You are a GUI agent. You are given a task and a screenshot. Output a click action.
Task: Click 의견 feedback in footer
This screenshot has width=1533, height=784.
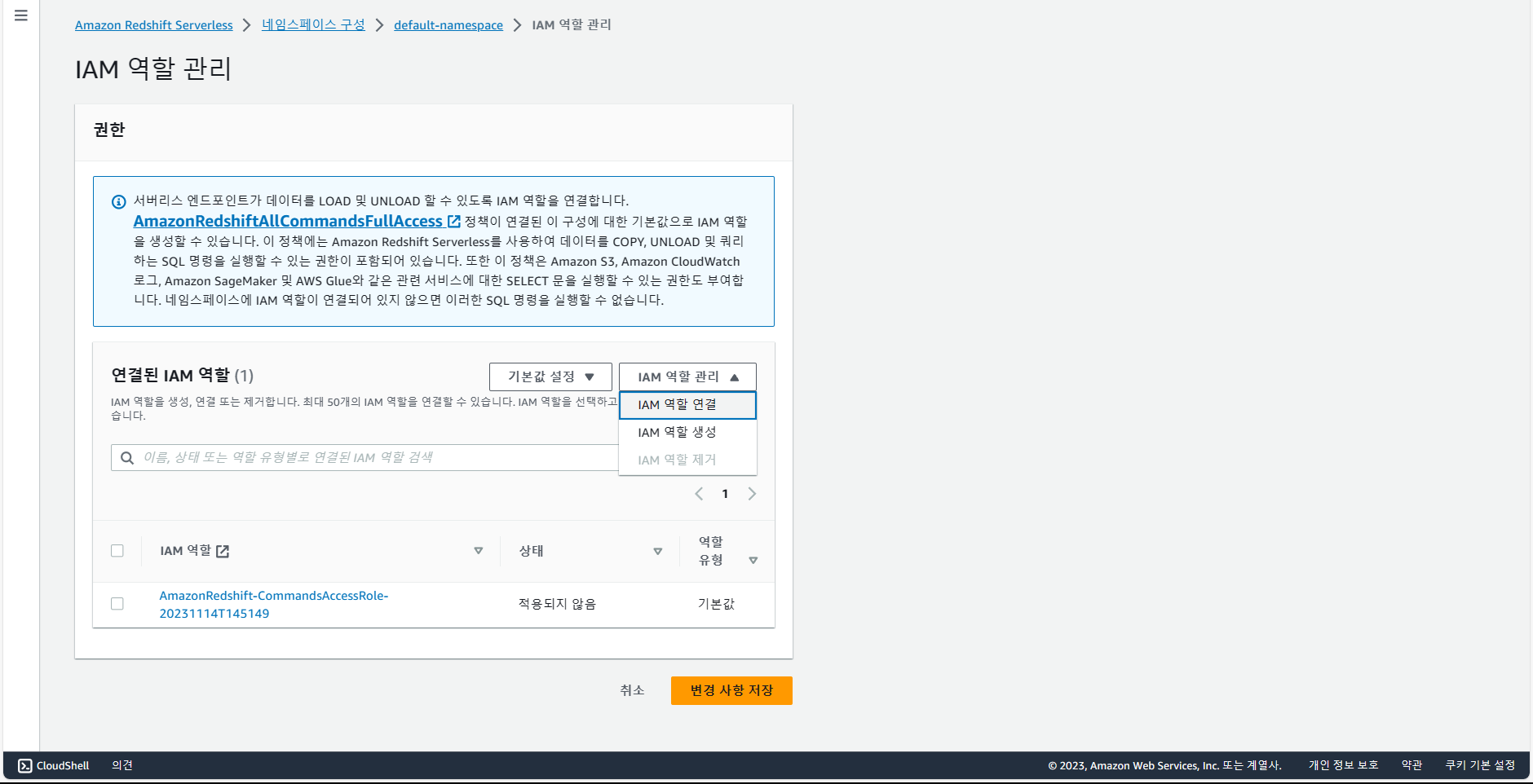(x=122, y=765)
